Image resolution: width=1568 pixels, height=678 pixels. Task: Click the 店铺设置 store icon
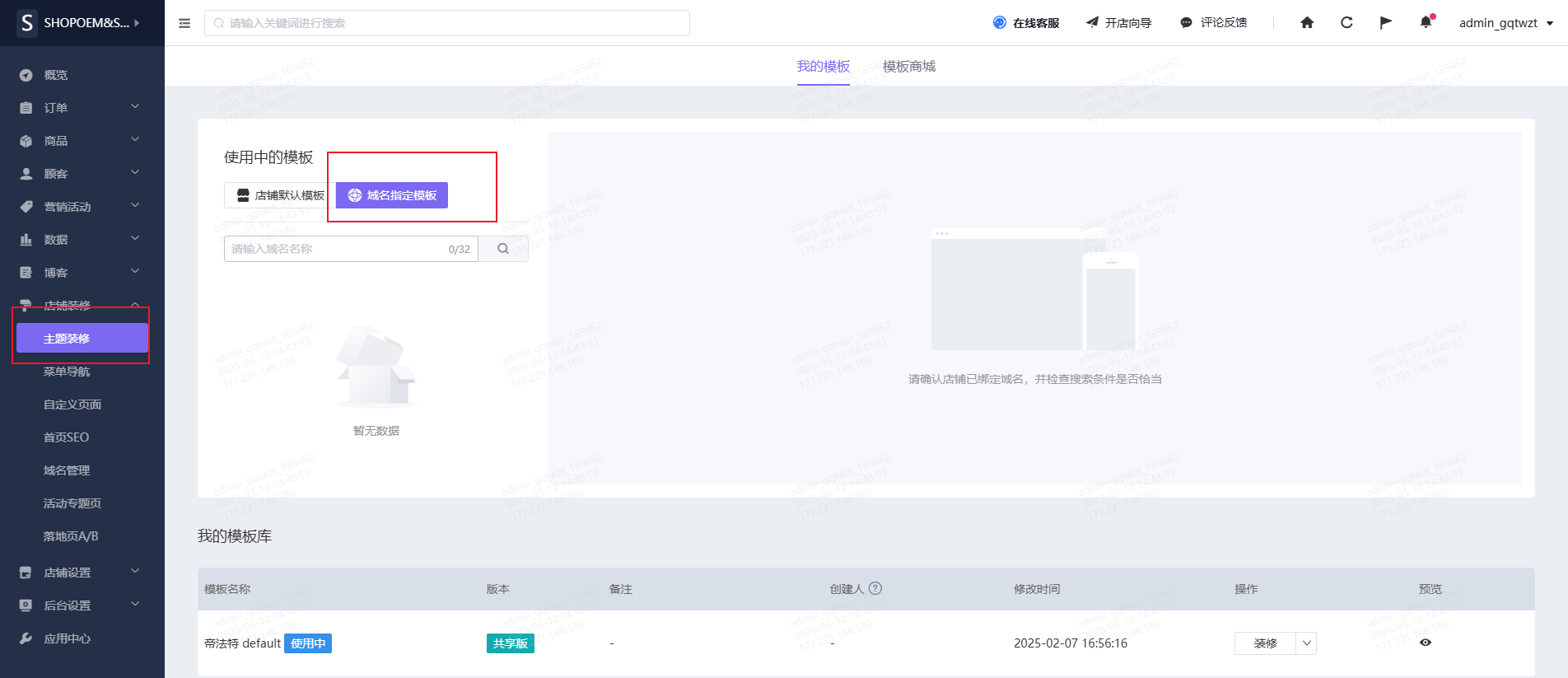26,573
